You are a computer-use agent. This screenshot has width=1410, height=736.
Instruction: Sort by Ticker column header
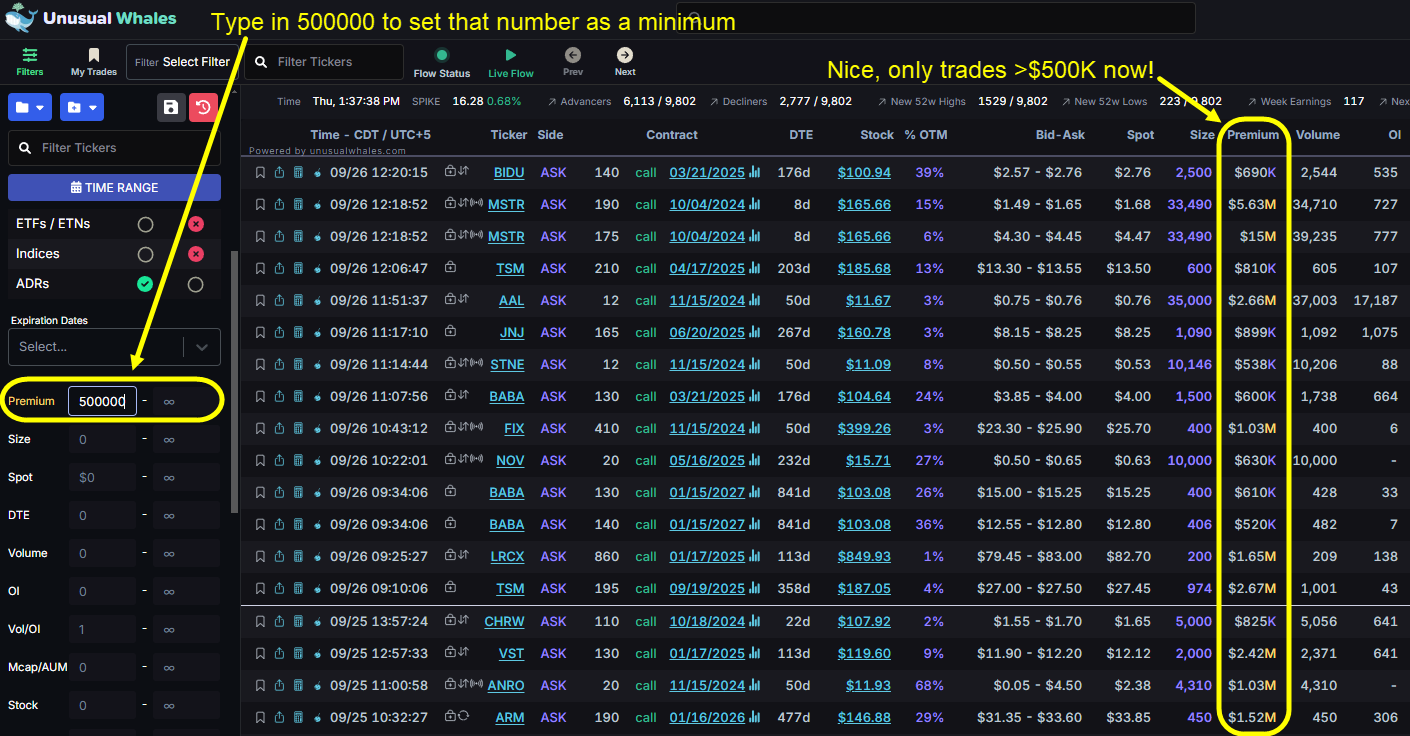(509, 135)
